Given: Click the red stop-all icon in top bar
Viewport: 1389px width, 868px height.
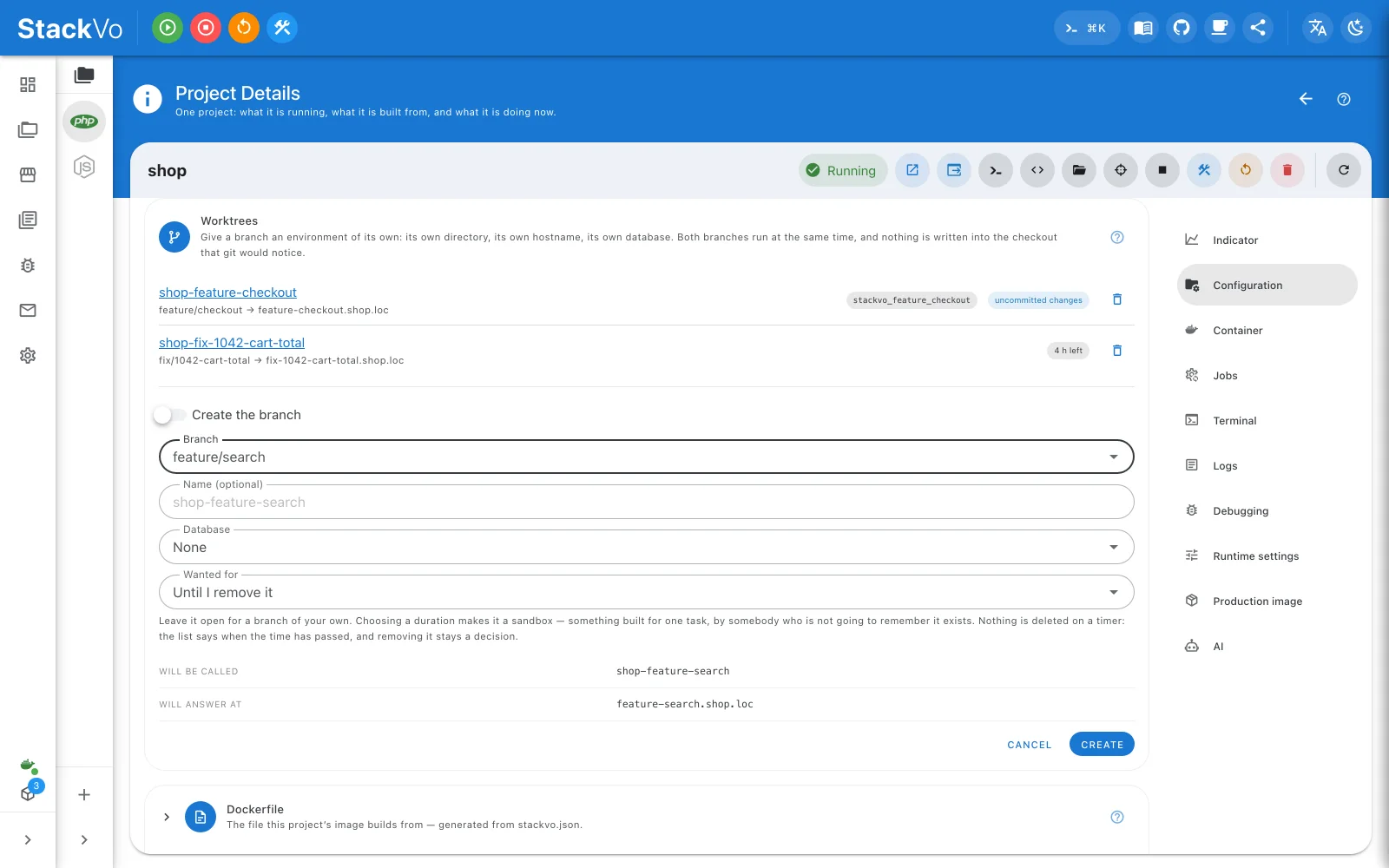Looking at the screenshot, I should coord(206,28).
